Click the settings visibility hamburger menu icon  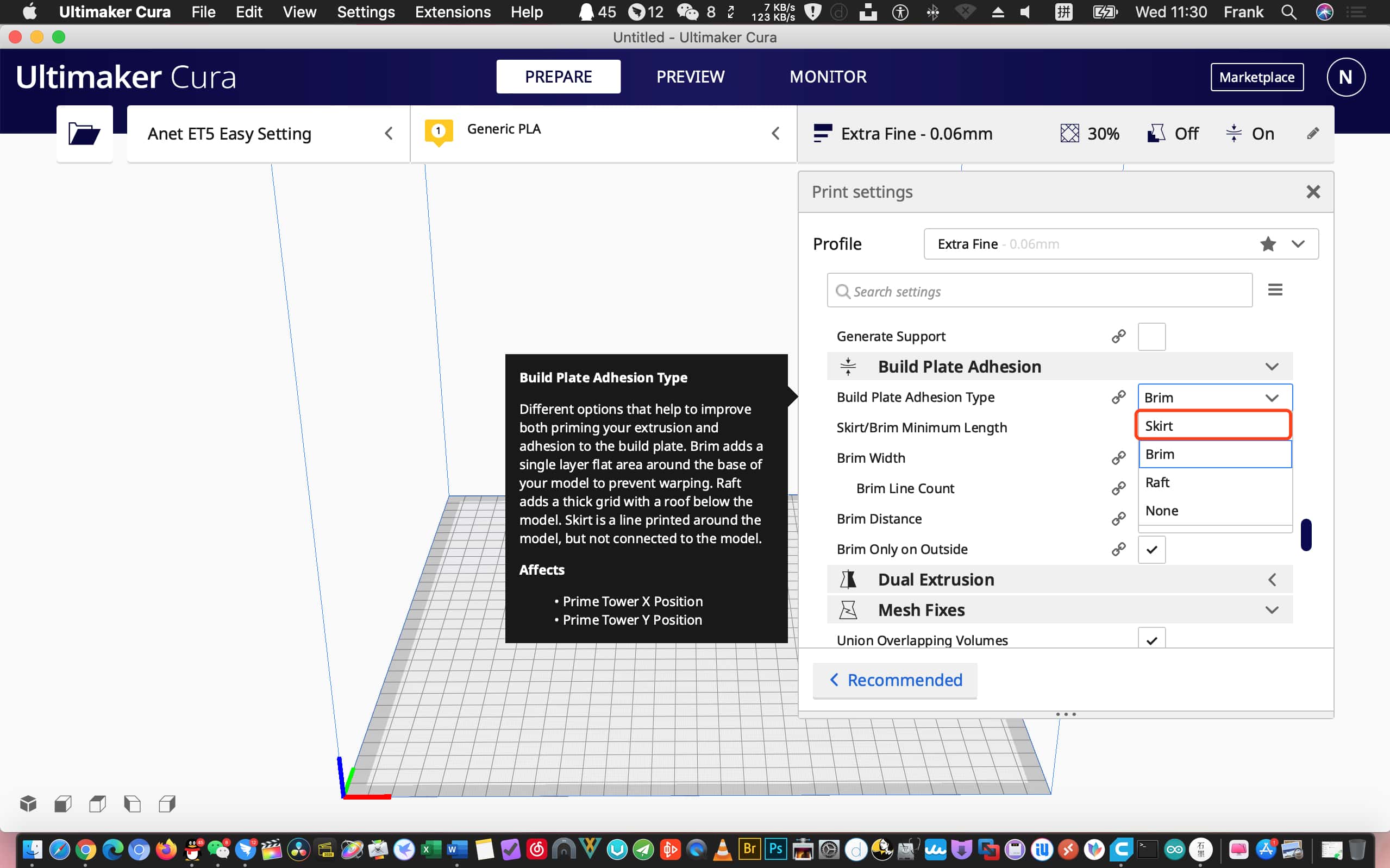(x=1275, y=291)
